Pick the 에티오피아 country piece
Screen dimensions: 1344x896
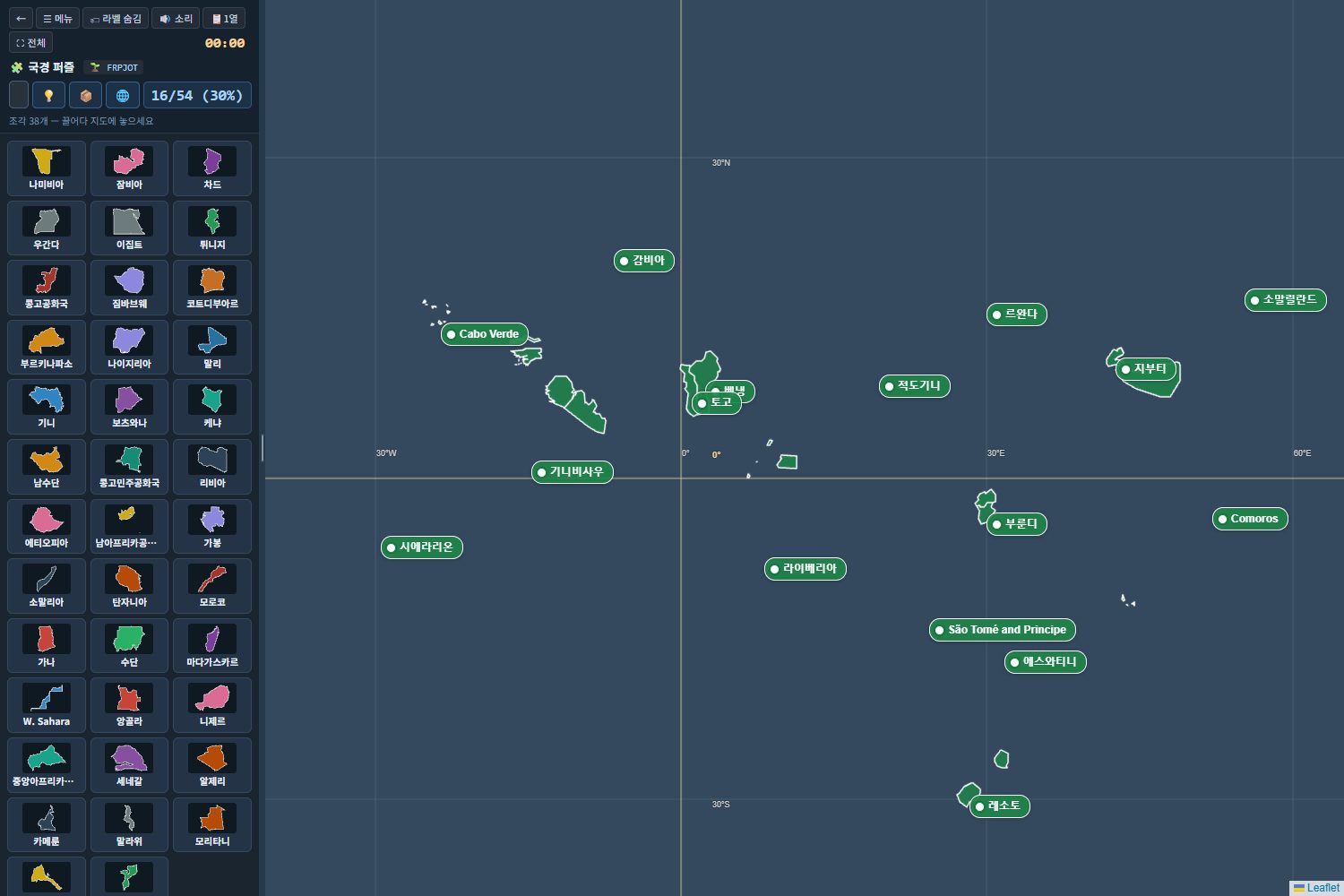pyautogui.click(x=47, y=527)
